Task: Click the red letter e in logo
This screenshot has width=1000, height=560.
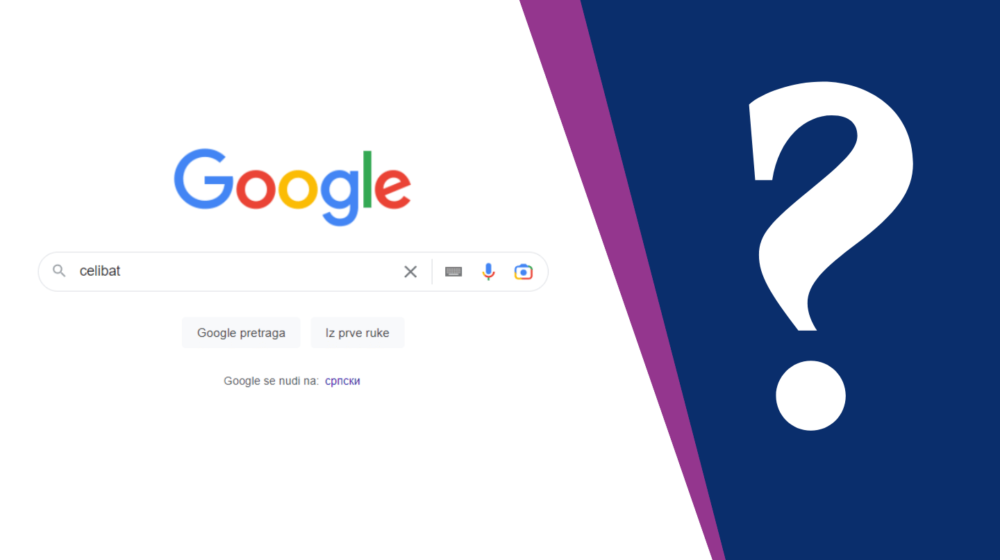Action: click(392, 188)
